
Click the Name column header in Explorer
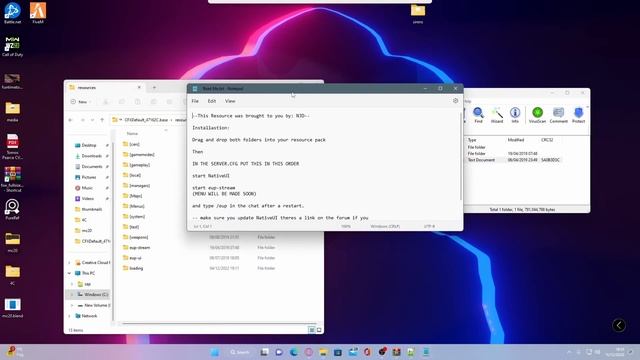(132, 133)
